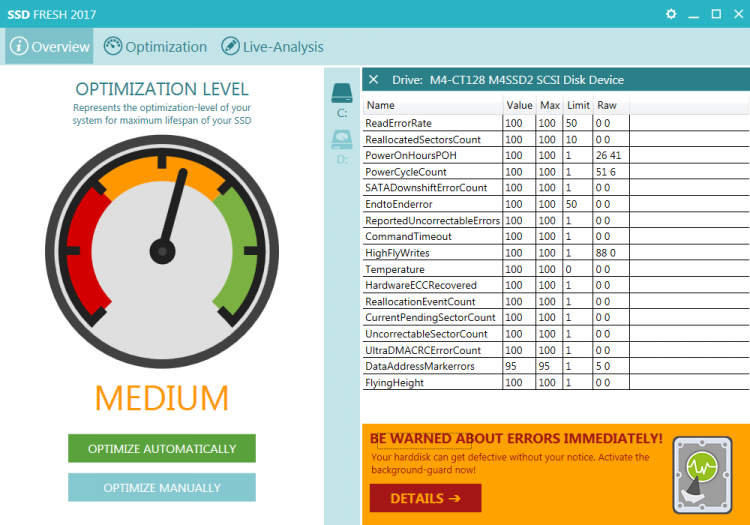Click the Live-Analysis pencil icon
The width and height of the screenshot is (750, 525).
[230, 46]
